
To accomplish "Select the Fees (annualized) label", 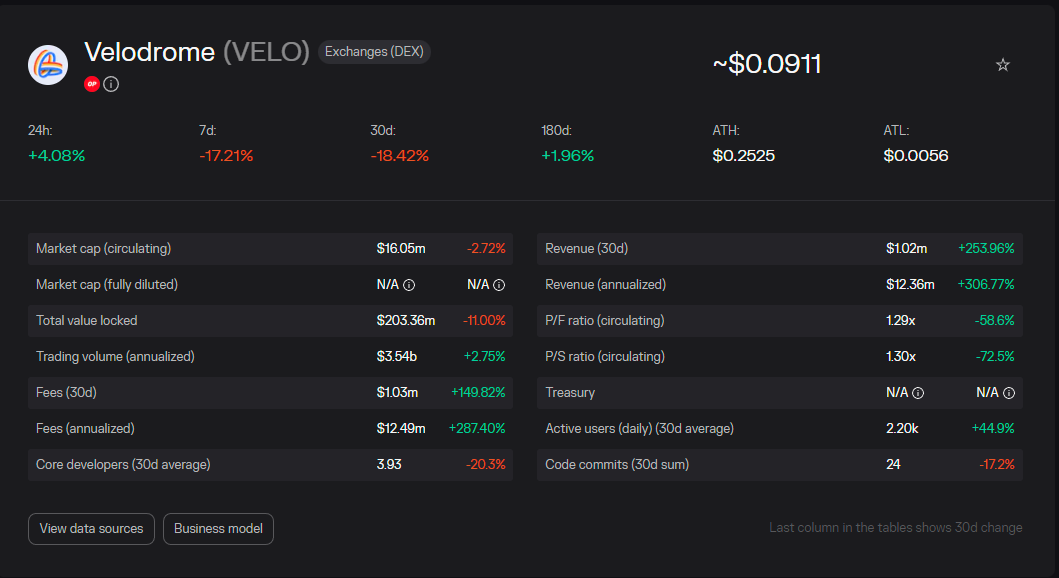I will click(x=85, y=429).
